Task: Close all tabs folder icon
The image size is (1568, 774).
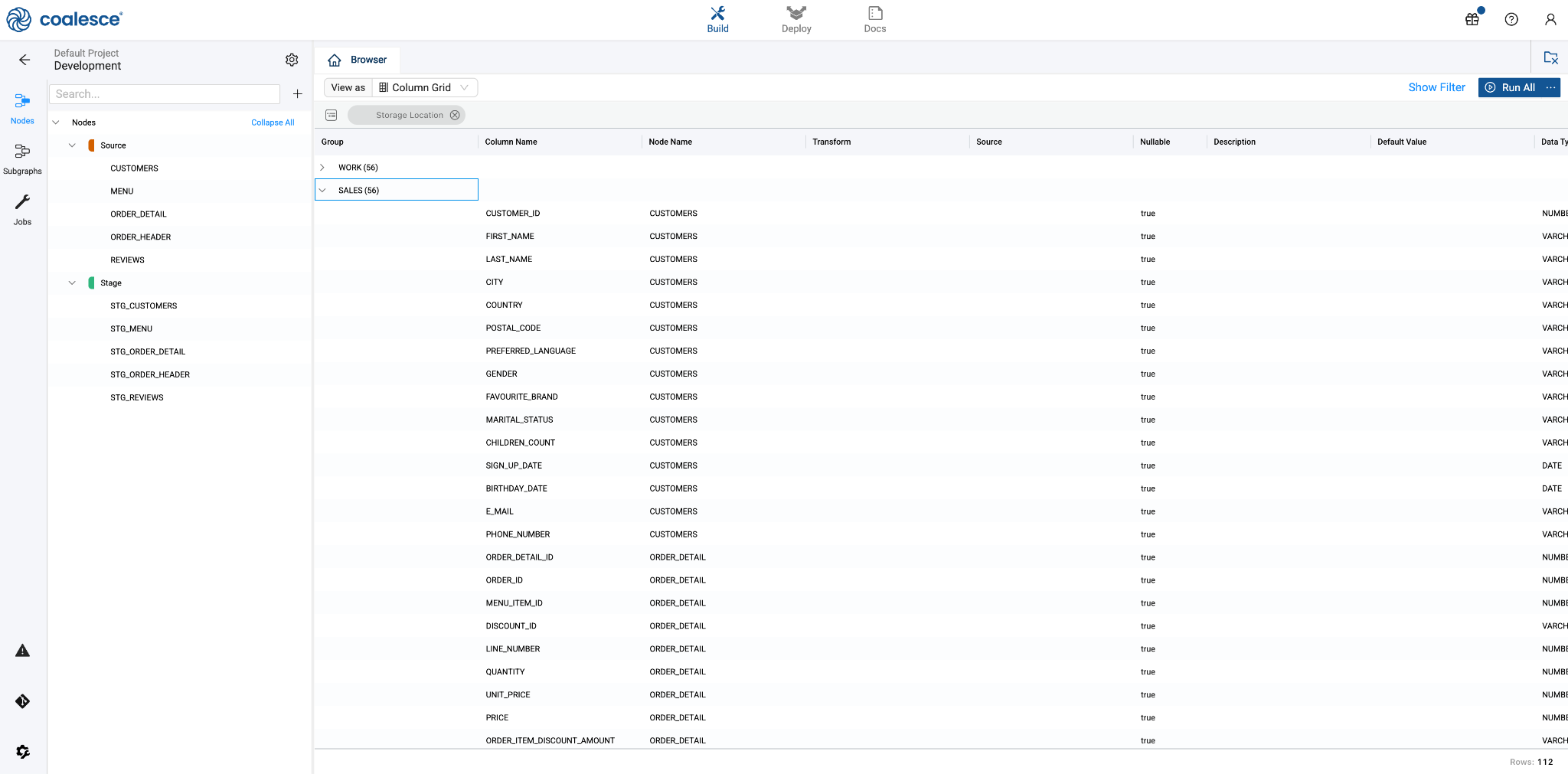Action: (x=1550, y=57)
